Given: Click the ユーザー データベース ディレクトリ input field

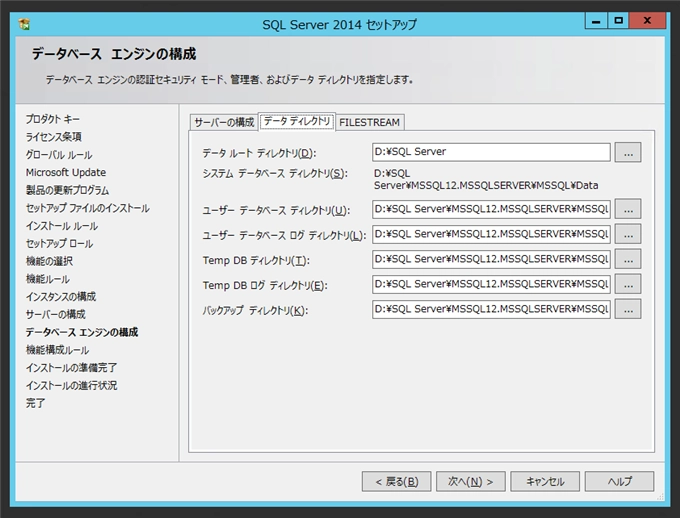Looking at the screenshot, I should coord(491,209).
